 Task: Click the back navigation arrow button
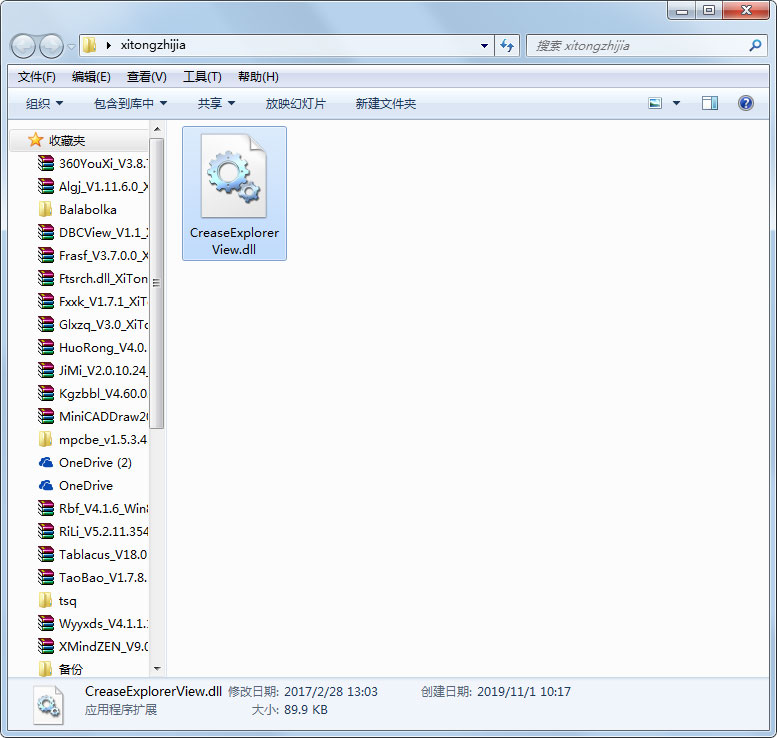tap(24, 46)
